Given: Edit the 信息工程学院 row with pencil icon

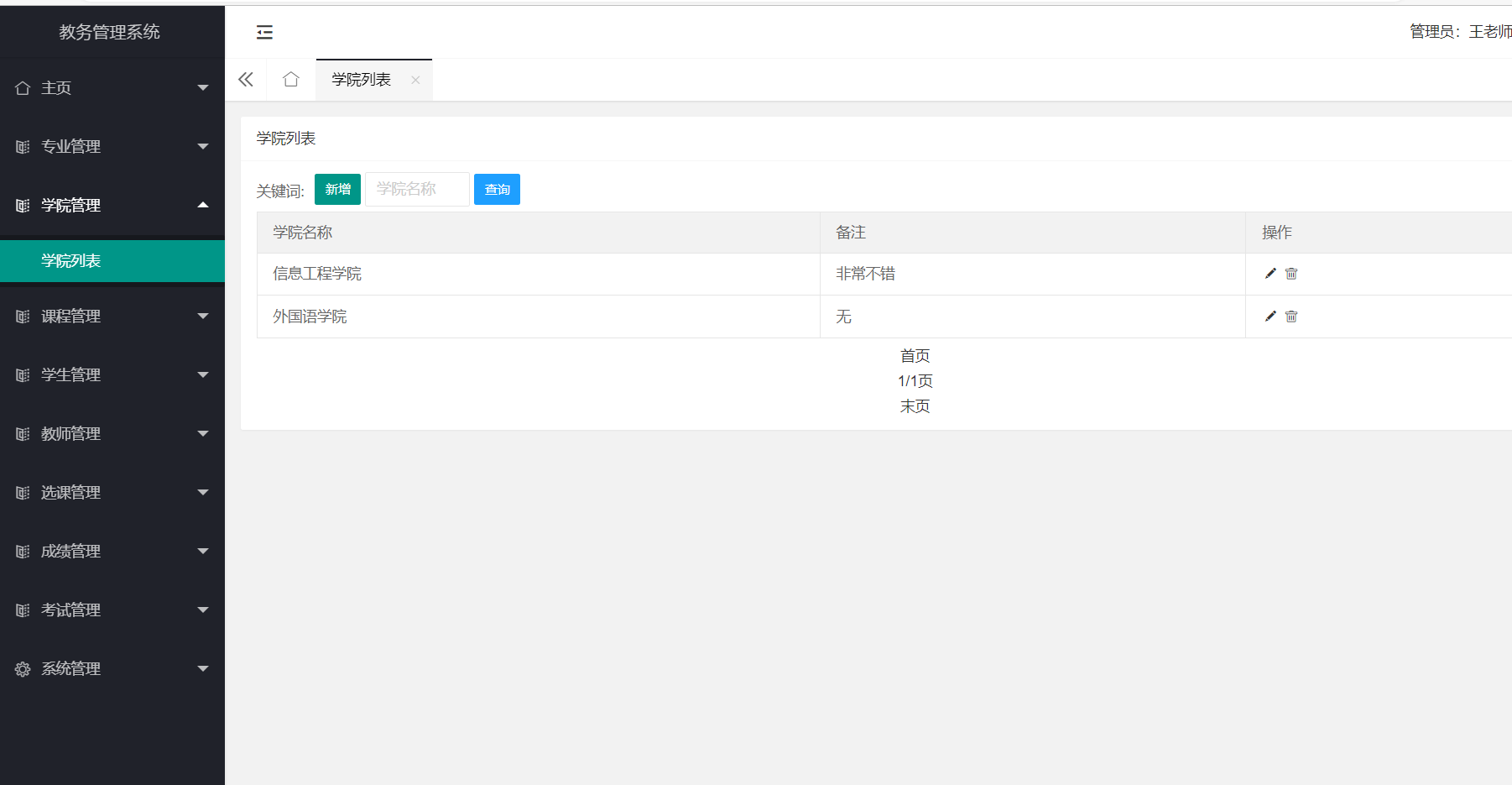Looking at the screenshot, I should 1270,274.
